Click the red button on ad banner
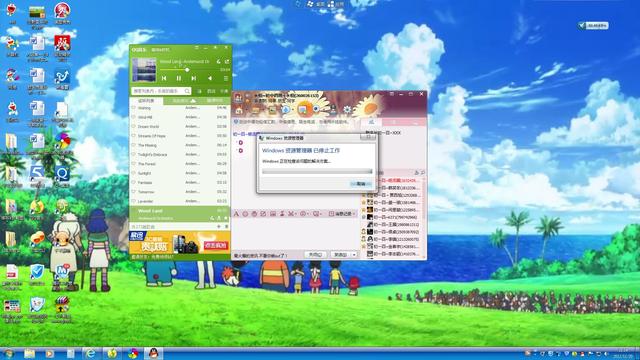This screenshot has width=640, height=360. pyautogui.click(x=216, y=245)
